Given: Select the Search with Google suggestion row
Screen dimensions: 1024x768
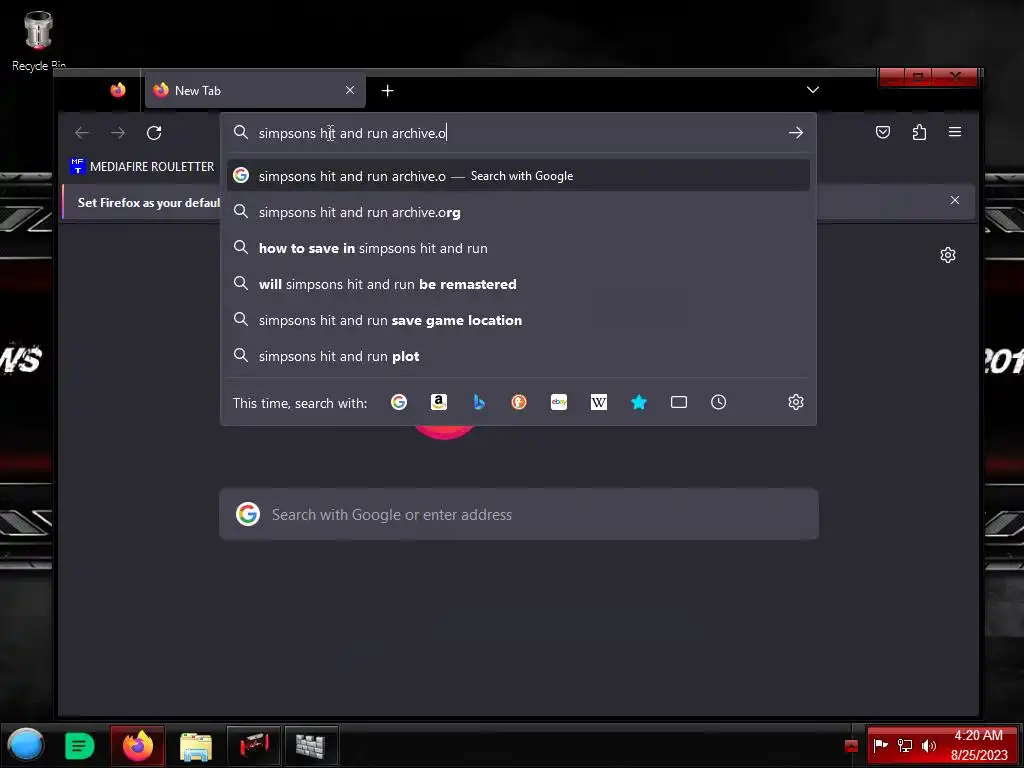Looking at the screenshot, I should tap(518, 176).
